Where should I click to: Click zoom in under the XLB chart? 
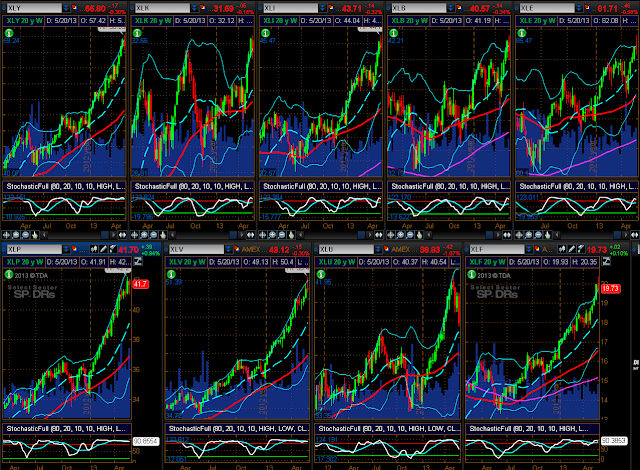pyautogui.click(x=400, y=235)
